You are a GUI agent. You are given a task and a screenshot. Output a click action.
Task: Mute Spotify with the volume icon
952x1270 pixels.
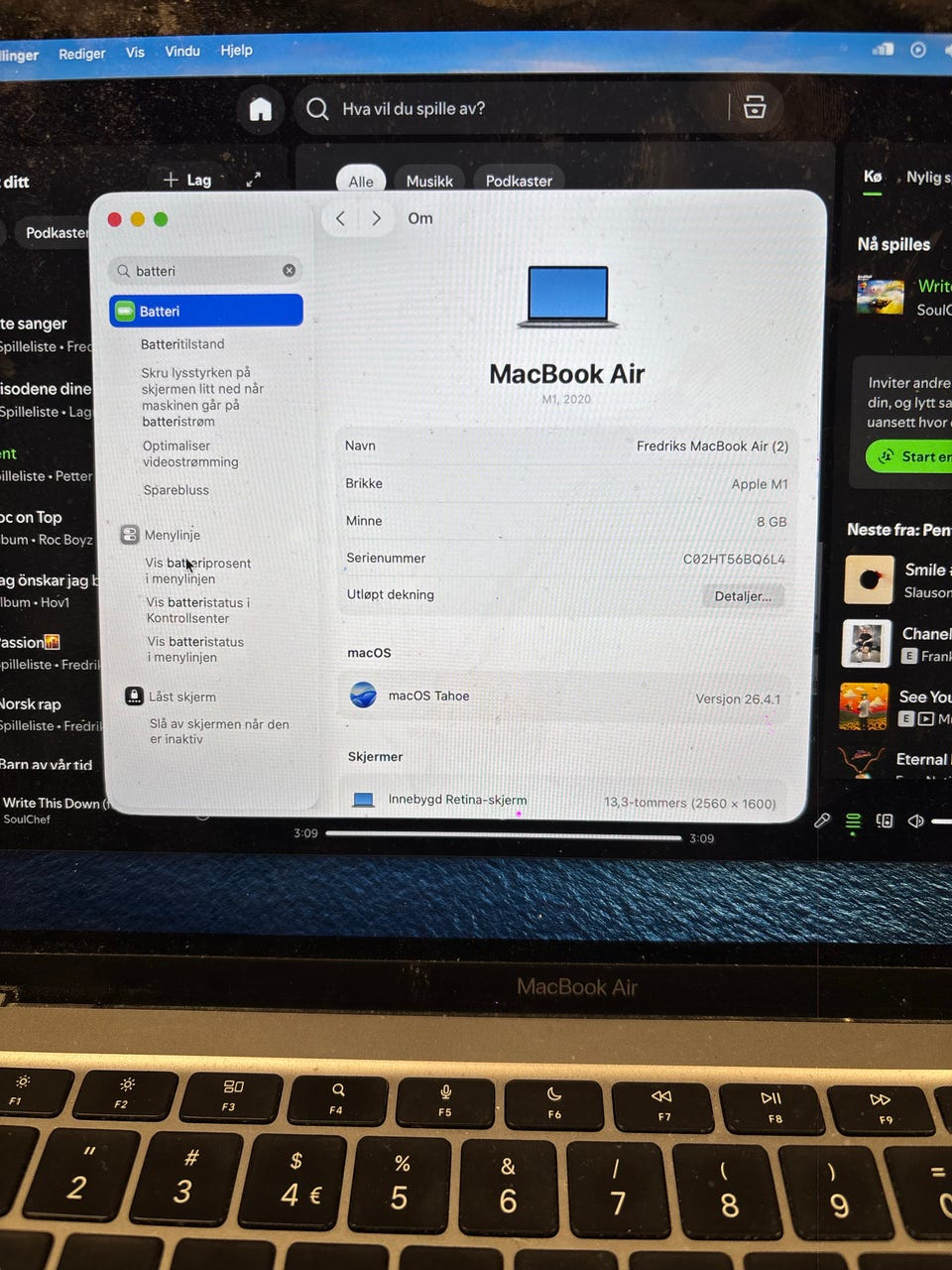[x=916, y=822]
